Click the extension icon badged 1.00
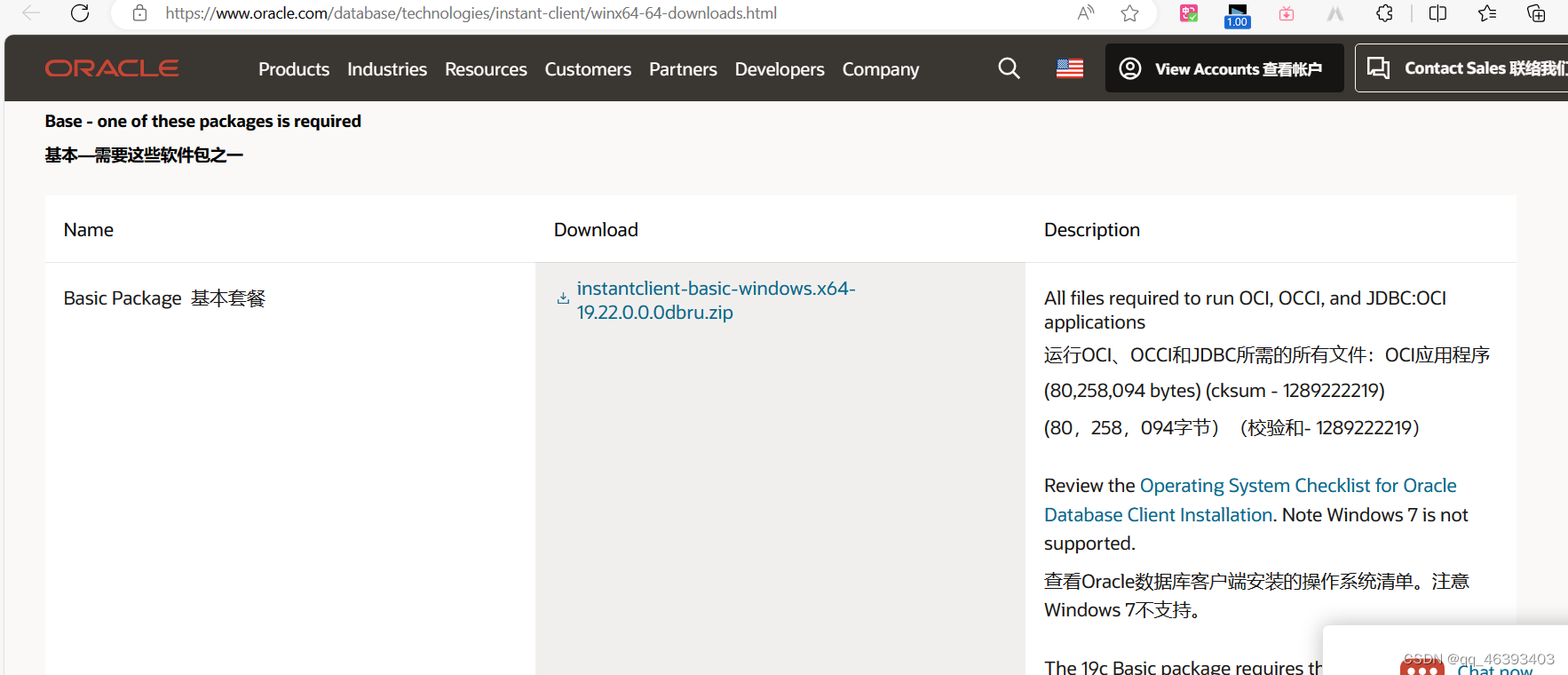1568x675 pixels. (x=1237, y=15)
